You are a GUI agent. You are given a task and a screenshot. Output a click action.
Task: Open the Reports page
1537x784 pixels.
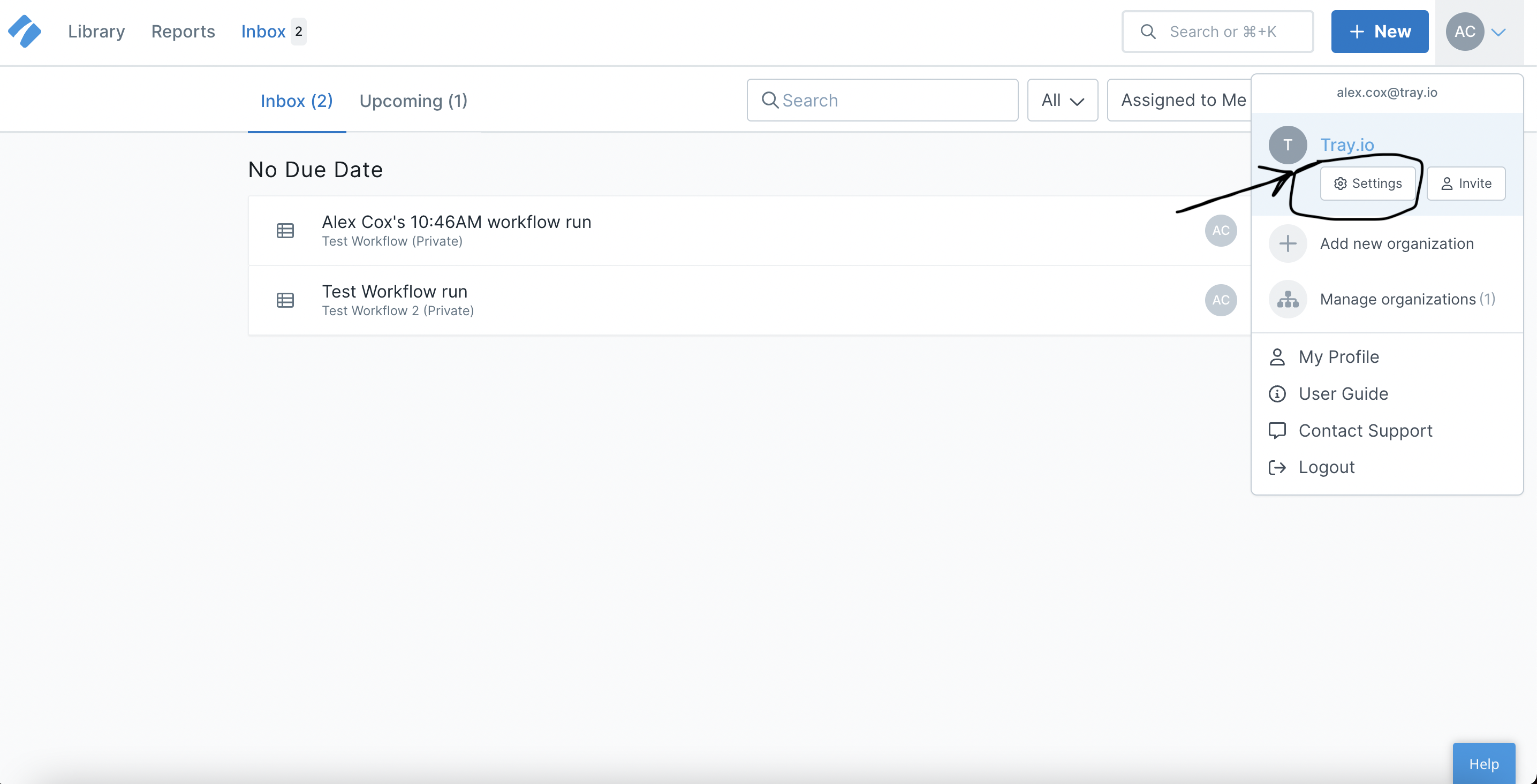183,31
